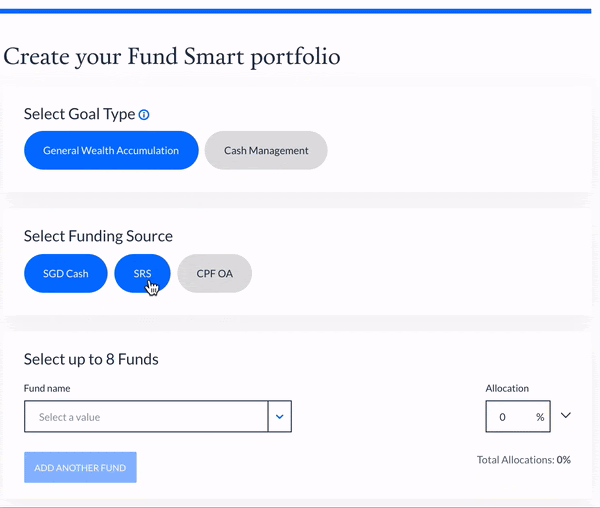Pick CPF OA as funding source
This screenshot has width=600, height=508.
click(x=214, y=273)
